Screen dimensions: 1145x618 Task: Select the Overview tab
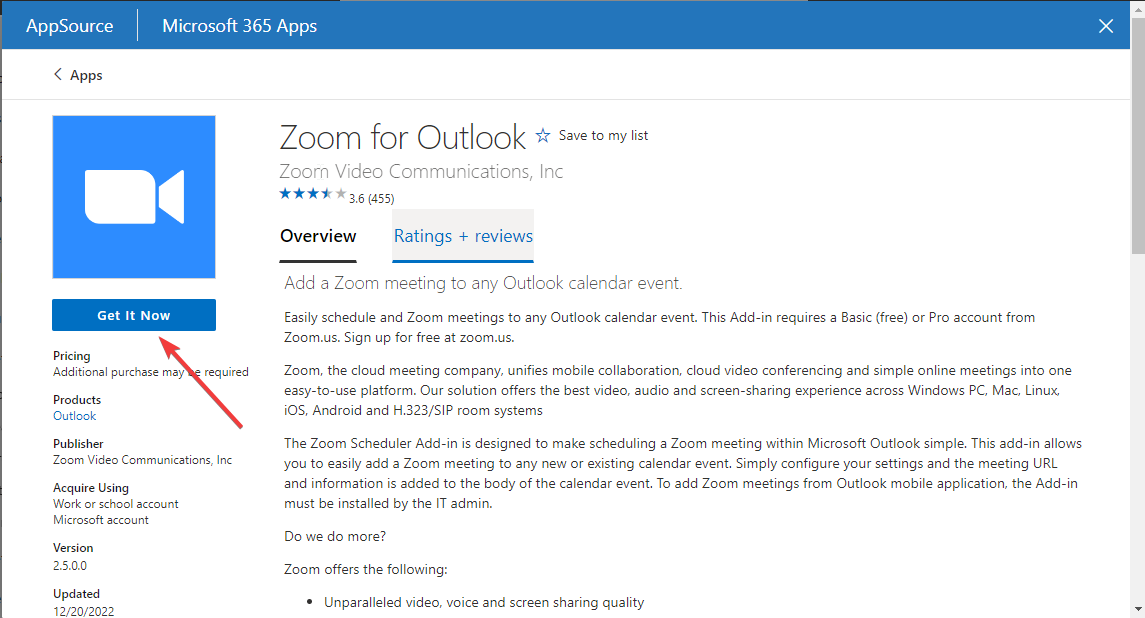tap(318, 236)
